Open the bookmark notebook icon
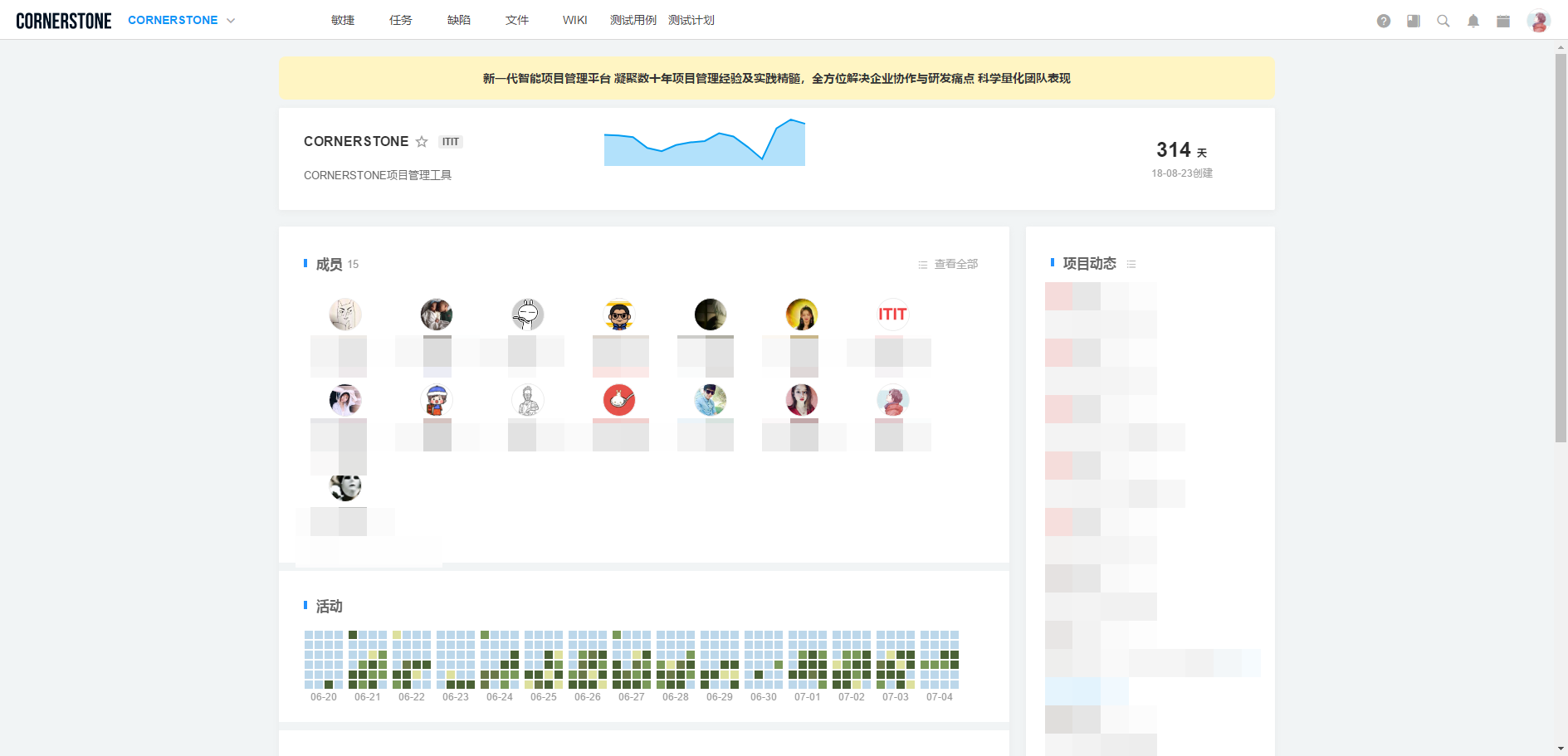The height and width of the screenshot is (756, 1568). (x=1414, y=21)
